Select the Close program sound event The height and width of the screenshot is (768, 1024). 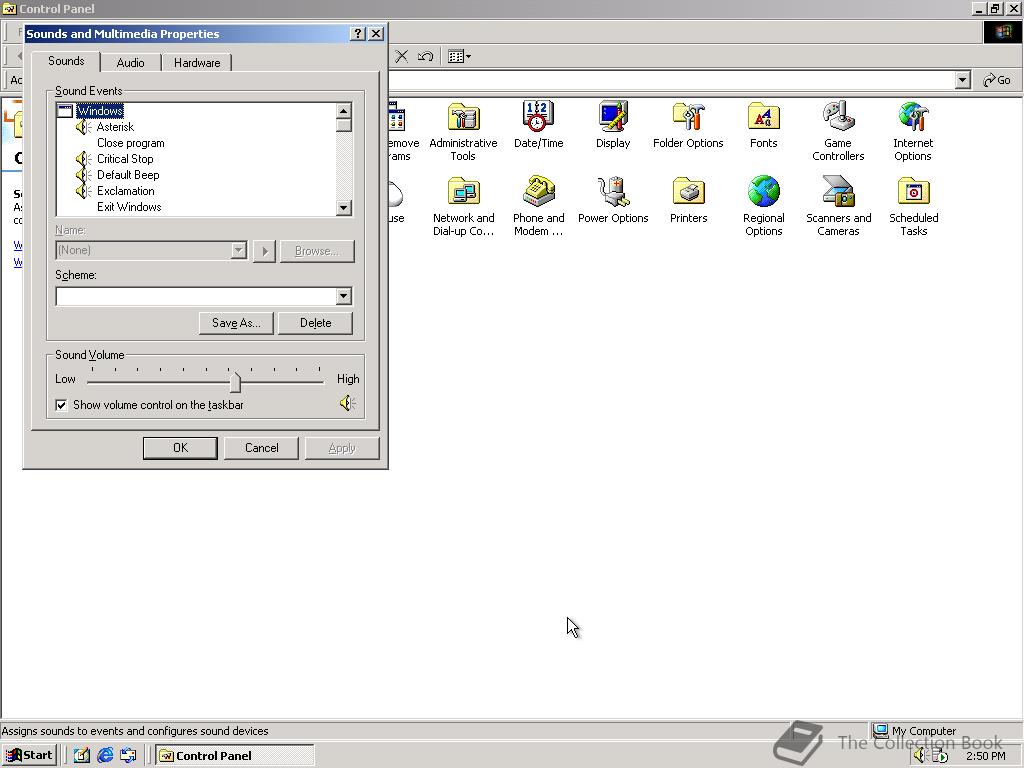click(x=131, y=143)
